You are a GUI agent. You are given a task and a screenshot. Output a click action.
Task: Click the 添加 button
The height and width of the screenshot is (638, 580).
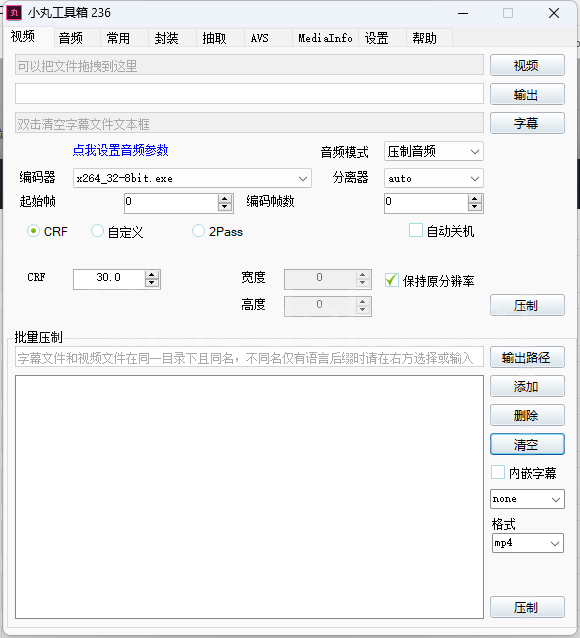click(527, 386)
